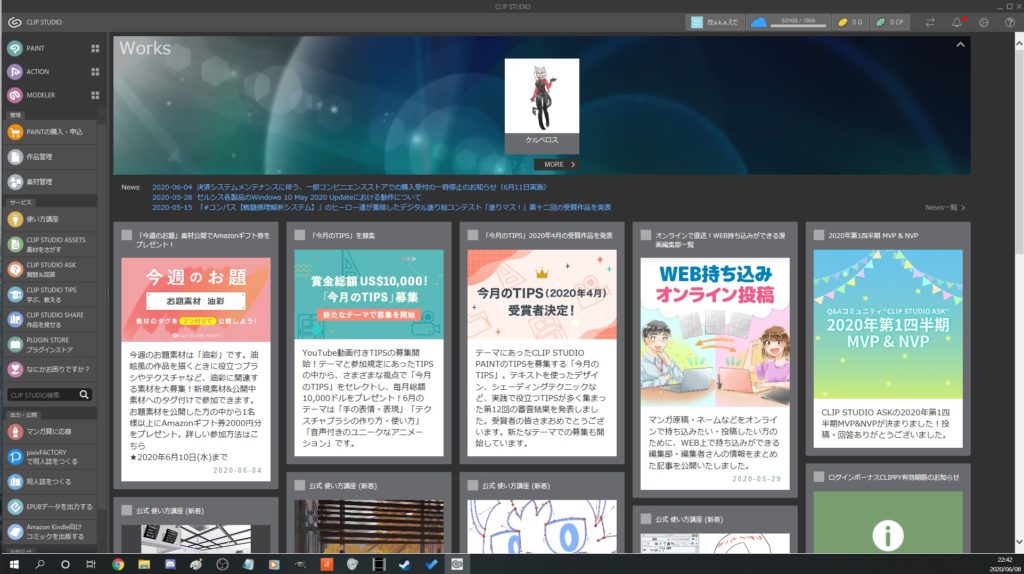Open PLUGIN STORE

pos(50,344)
